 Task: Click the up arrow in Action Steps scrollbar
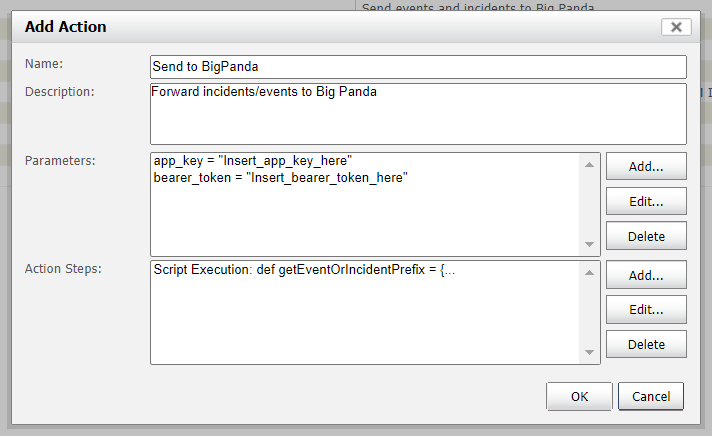click(589, 272)
